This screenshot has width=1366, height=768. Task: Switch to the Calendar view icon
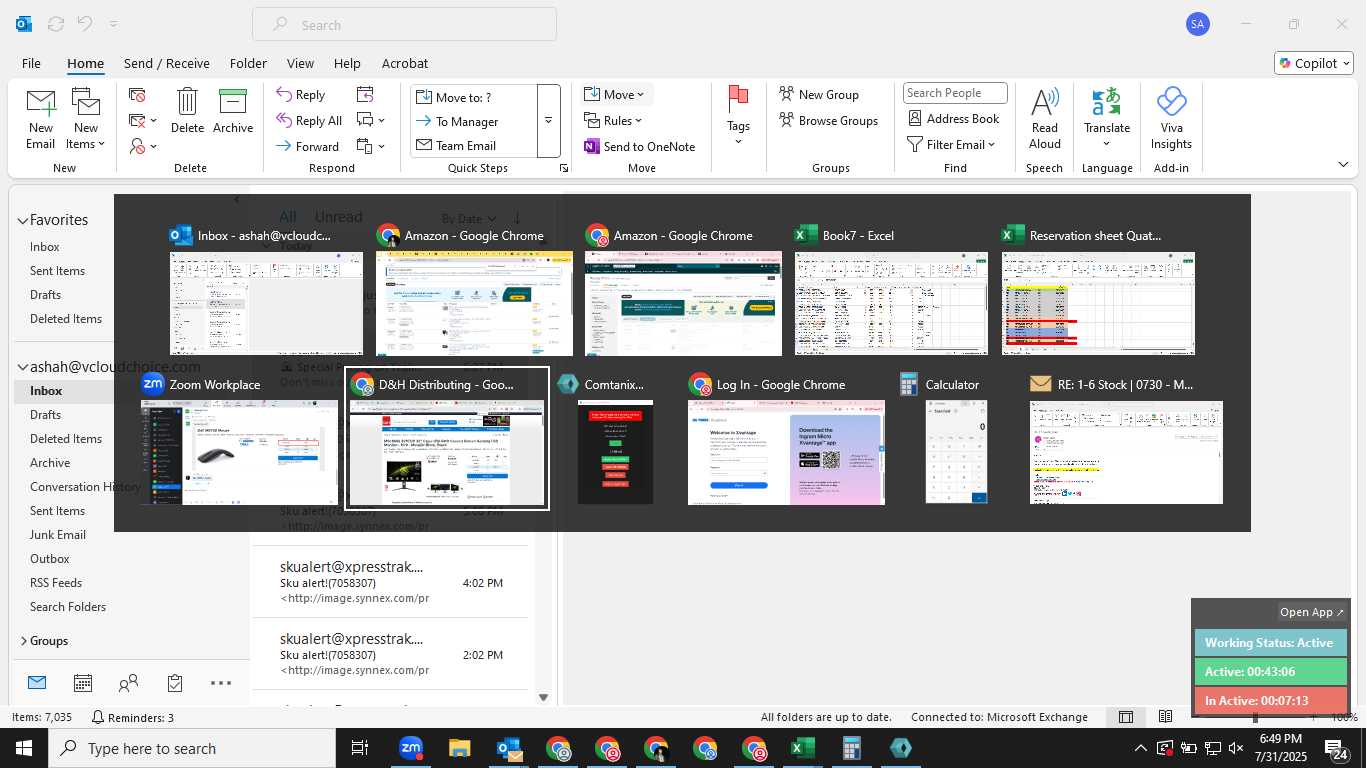[x=83, y=683]
